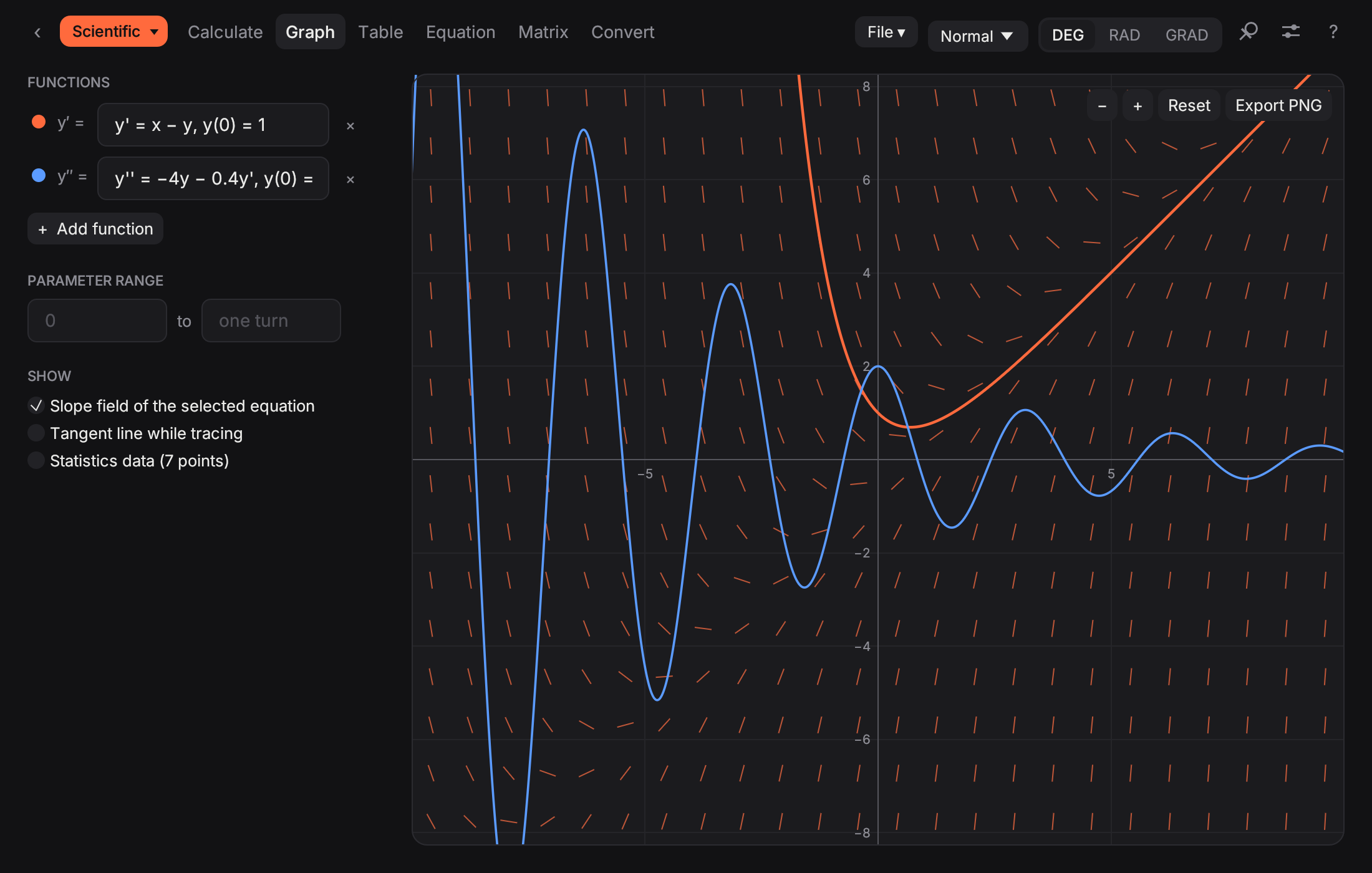Open the File menu dropdown
Screen dimensions: 1372x873
click(886, 32)
